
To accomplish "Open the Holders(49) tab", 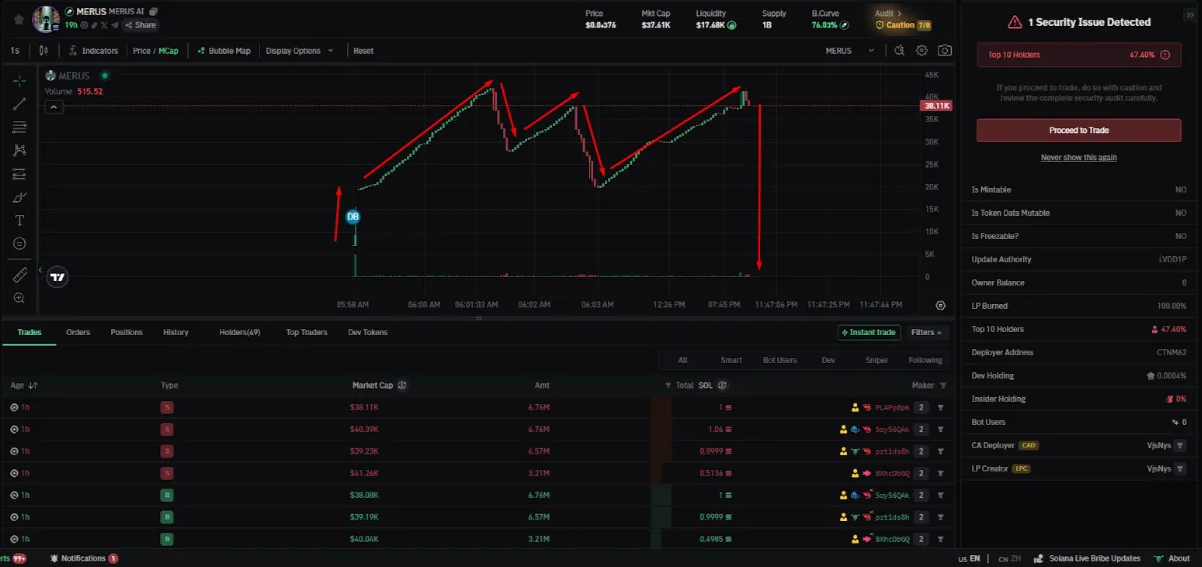I will (x=240, y=332).
